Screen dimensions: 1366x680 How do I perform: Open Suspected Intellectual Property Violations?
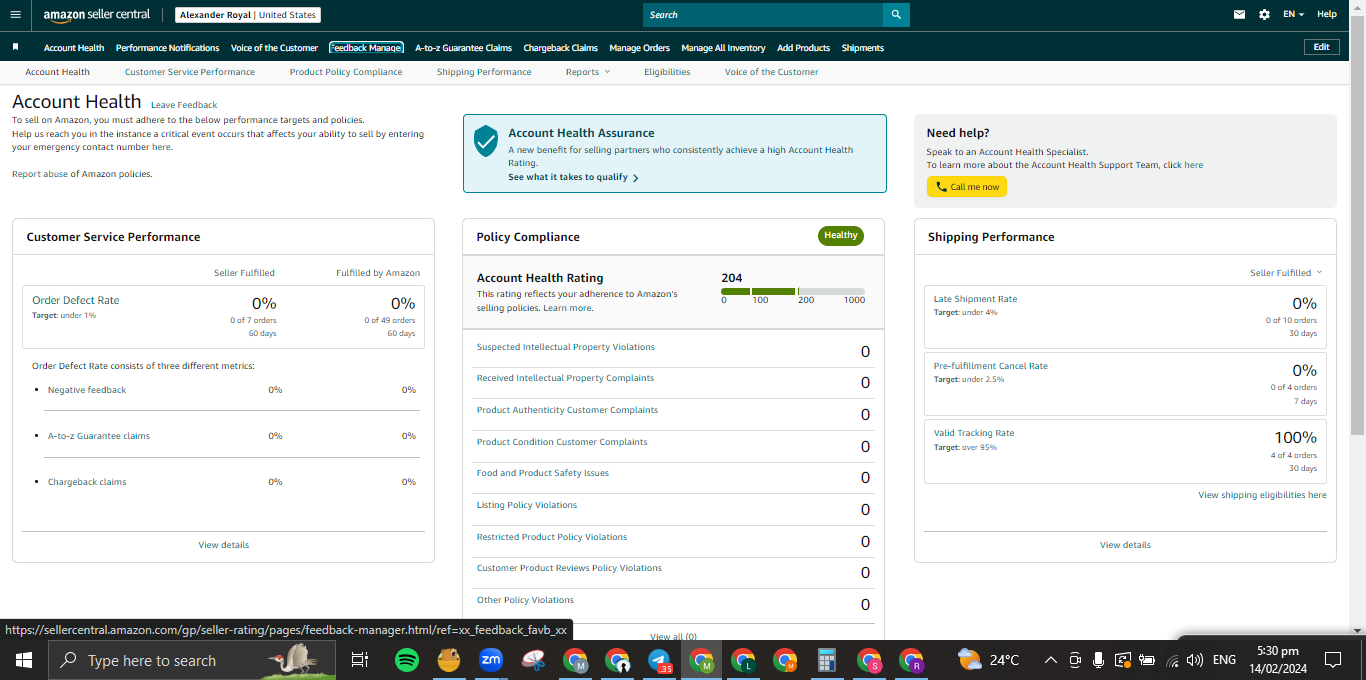(566, 347)
